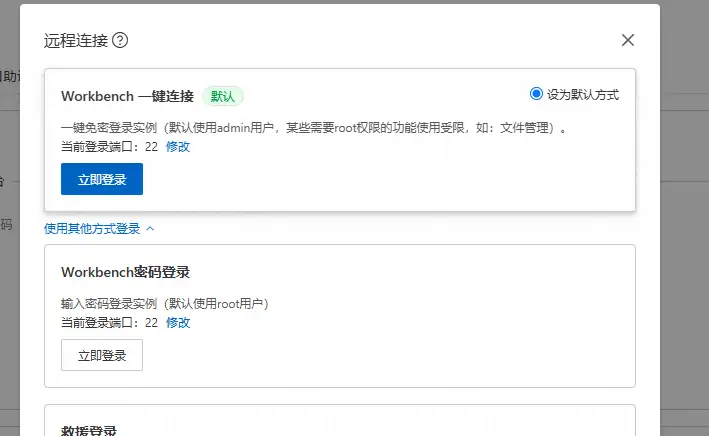Screen dimensions: 709x436
Task: Close the 远程连接 dialog
Action: pyautogui.click(x=628, y=40)
